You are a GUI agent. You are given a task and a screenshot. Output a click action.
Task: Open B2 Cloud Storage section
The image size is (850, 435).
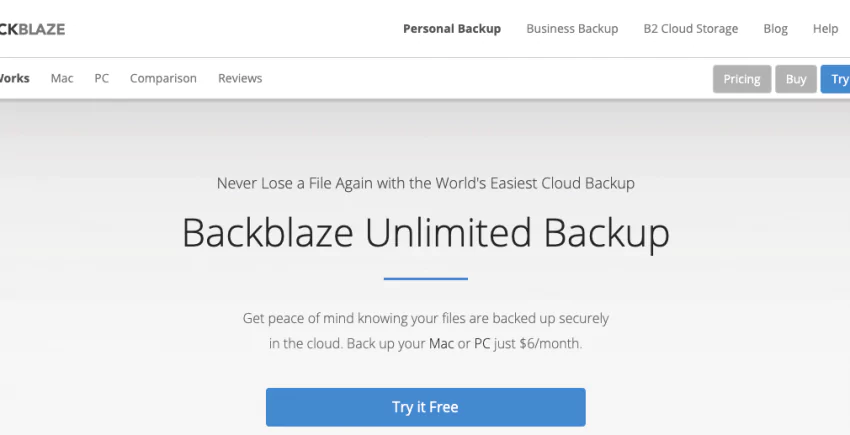[691, 29]
